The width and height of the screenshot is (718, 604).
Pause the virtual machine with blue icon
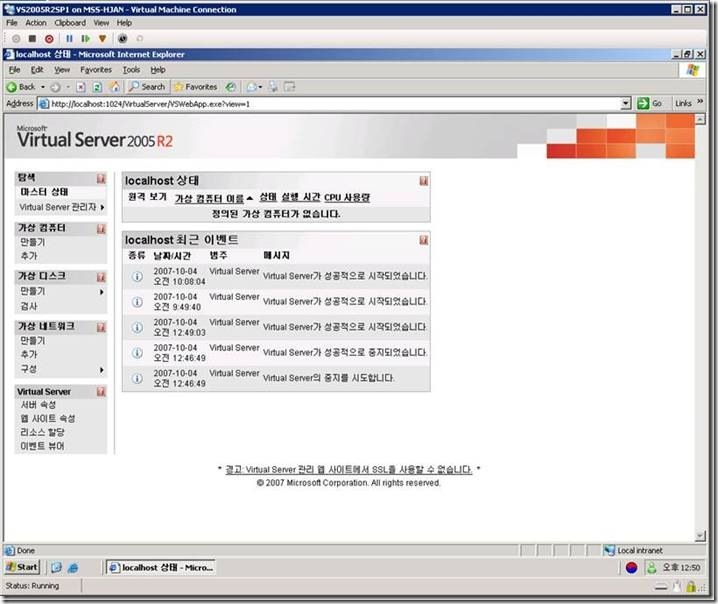[69, 39]
